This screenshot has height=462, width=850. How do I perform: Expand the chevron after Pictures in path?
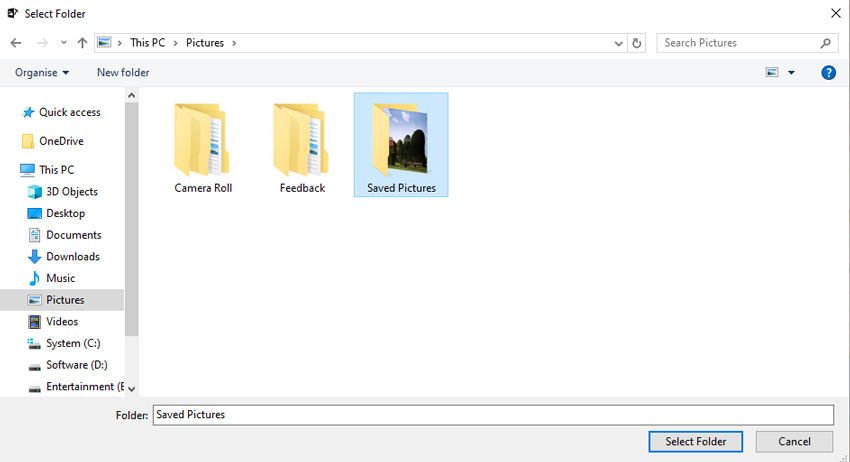[x=234, y=43]
